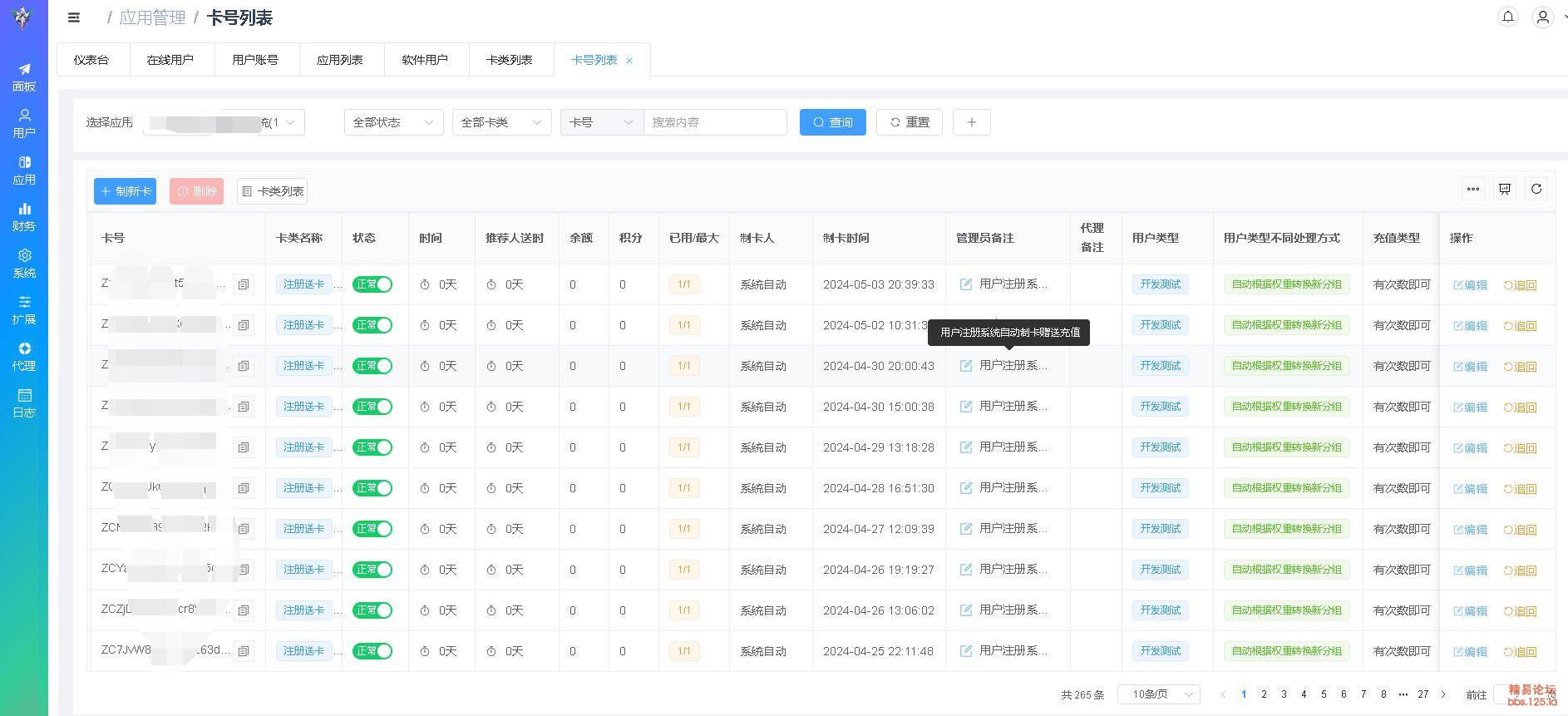Viewport: 1568px width, 716px height.
Task: Open the 10条/页 page size dropdown
Action: tap(1158, 694)
